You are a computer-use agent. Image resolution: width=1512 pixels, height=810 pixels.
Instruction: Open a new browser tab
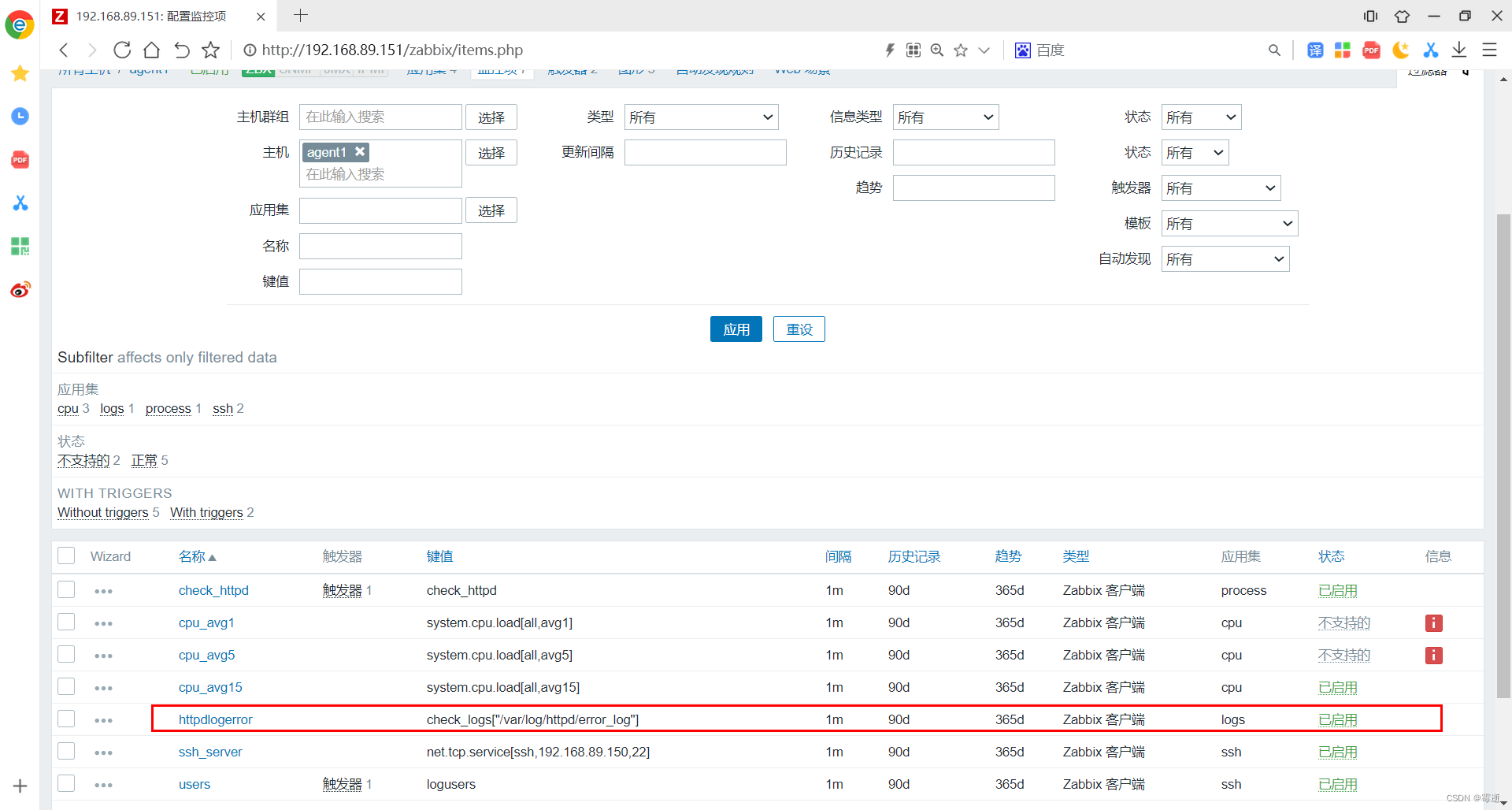tap(301, 15)
